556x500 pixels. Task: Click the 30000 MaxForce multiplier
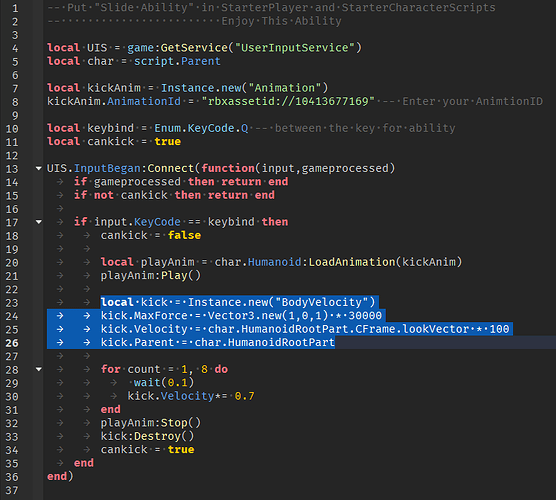tap(365, 316)
